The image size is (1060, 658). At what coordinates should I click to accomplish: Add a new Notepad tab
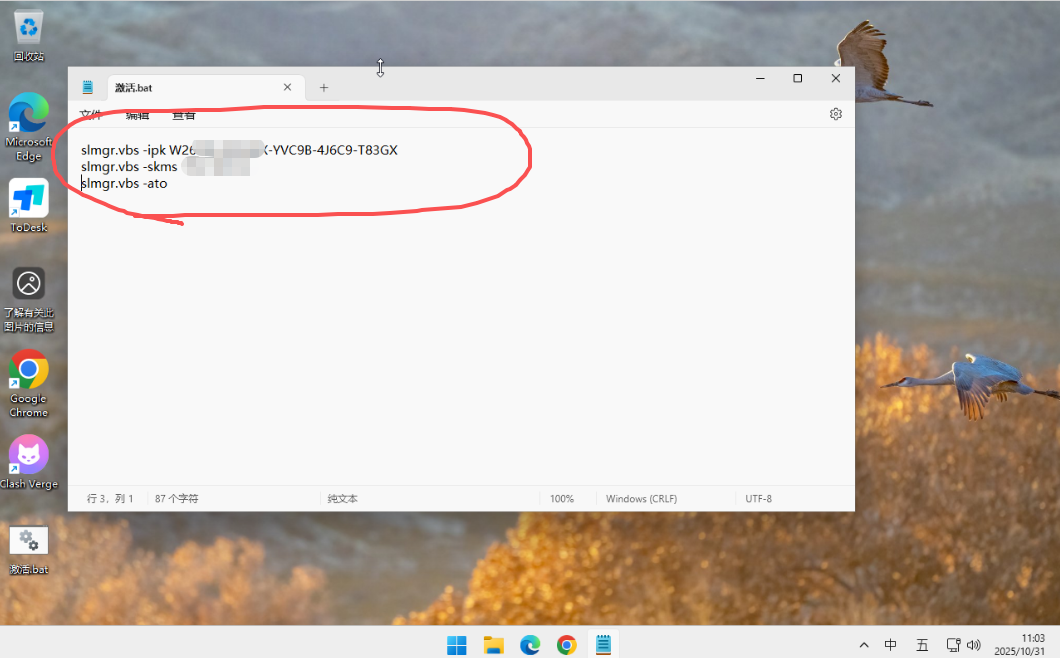click(323, 88)
